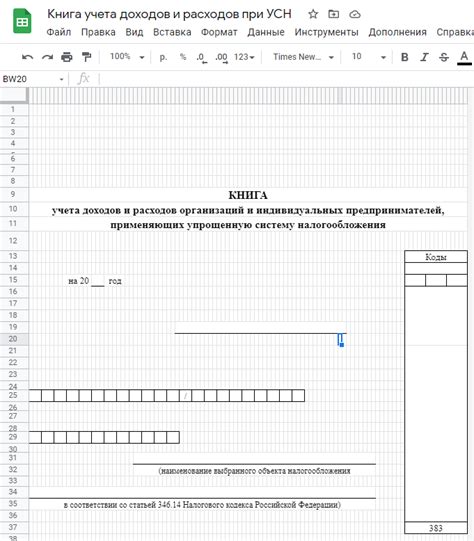Click the 'в соответствии со статьей 346.14' text

pos(202,505)
